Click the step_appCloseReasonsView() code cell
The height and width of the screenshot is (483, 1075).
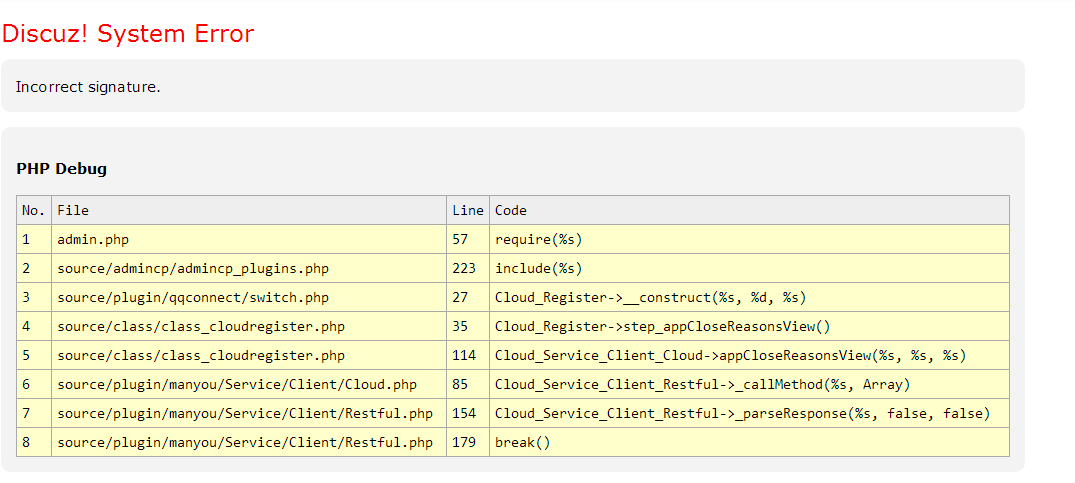pos(662,326)
